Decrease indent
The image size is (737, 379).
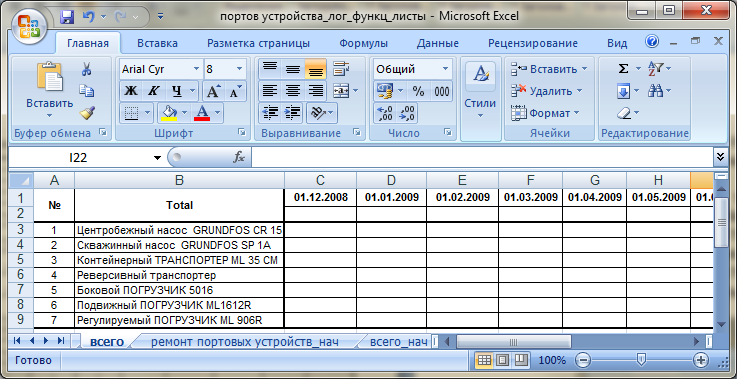[270, 113]
